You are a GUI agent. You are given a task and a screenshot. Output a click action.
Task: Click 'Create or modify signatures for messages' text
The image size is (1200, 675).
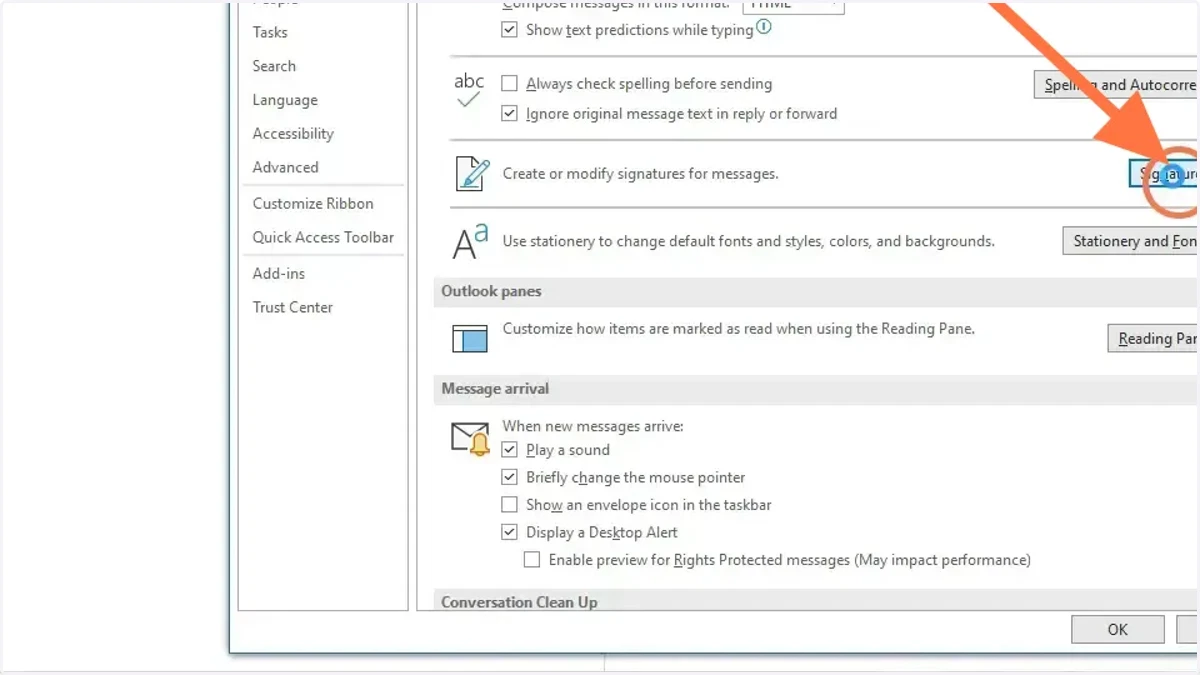click(x=640, y=174)
